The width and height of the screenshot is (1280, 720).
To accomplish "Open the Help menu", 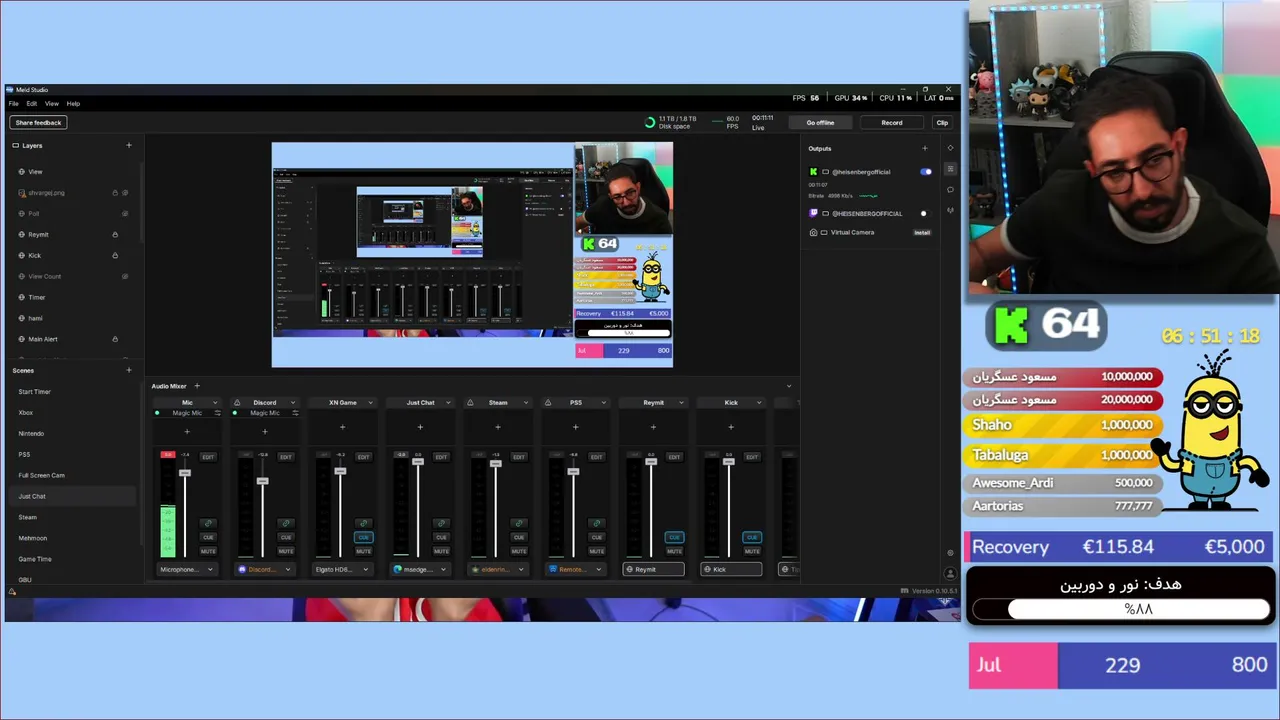I will (x=73, y=103).
